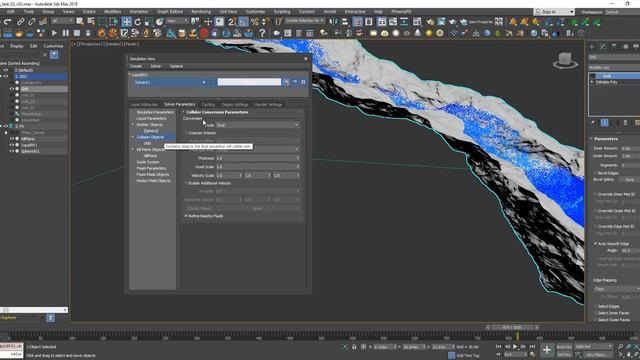Screen dimensions: 640x360
Task: Click the selection lock icon in status bar
Action: point(354,347)
